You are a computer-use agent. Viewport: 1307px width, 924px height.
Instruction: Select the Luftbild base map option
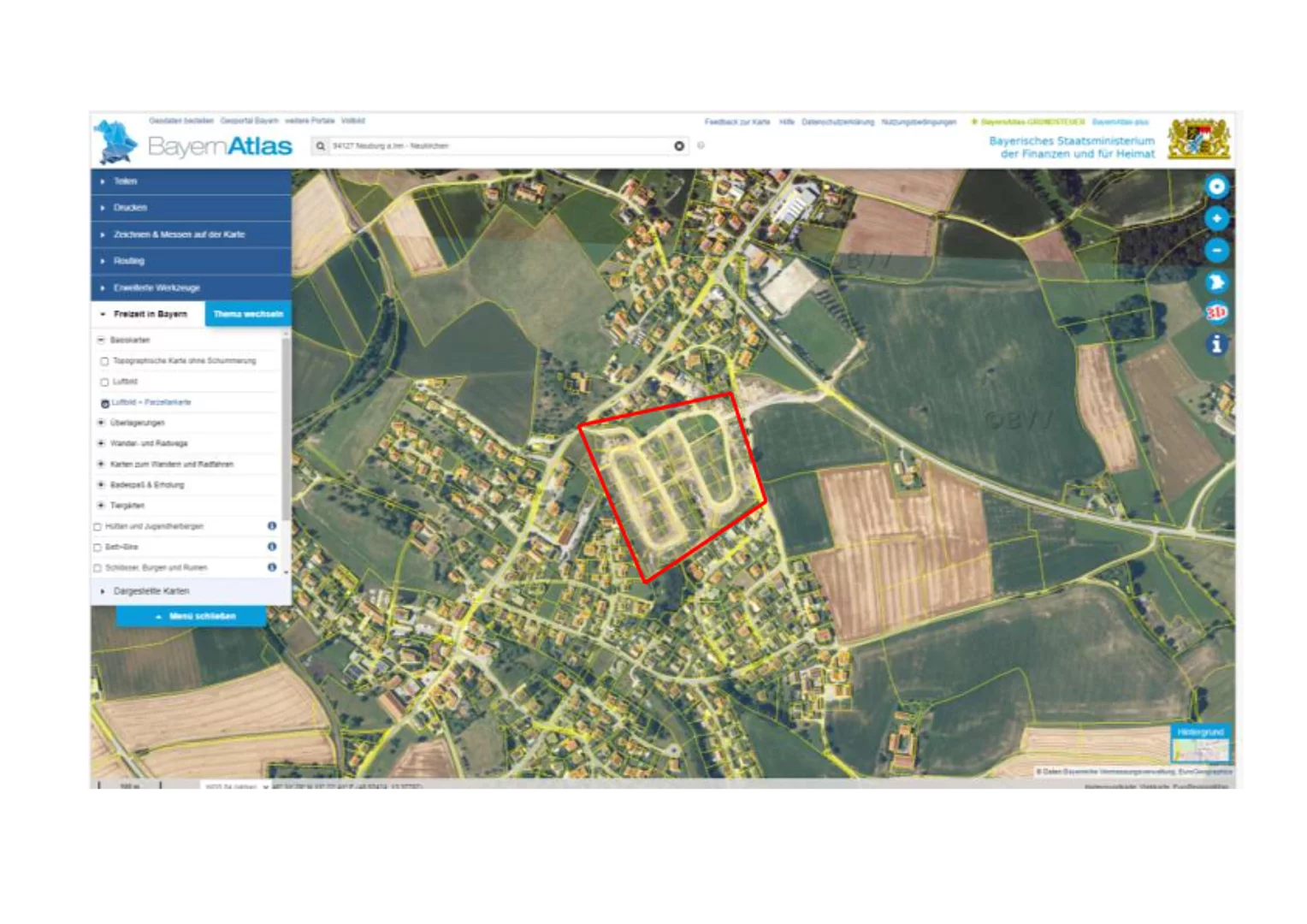pos(104,382)
